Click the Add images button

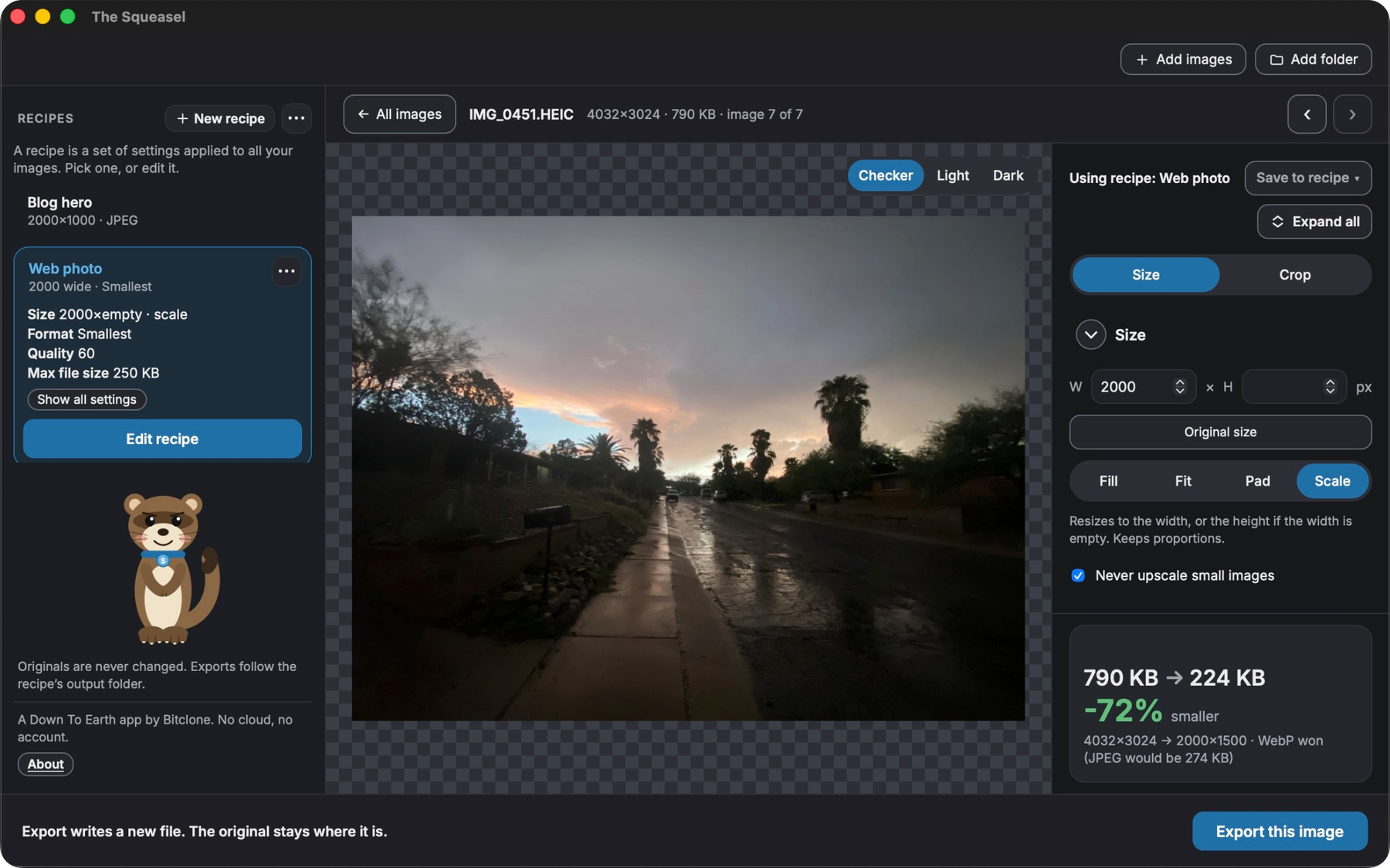[1182, 59]
